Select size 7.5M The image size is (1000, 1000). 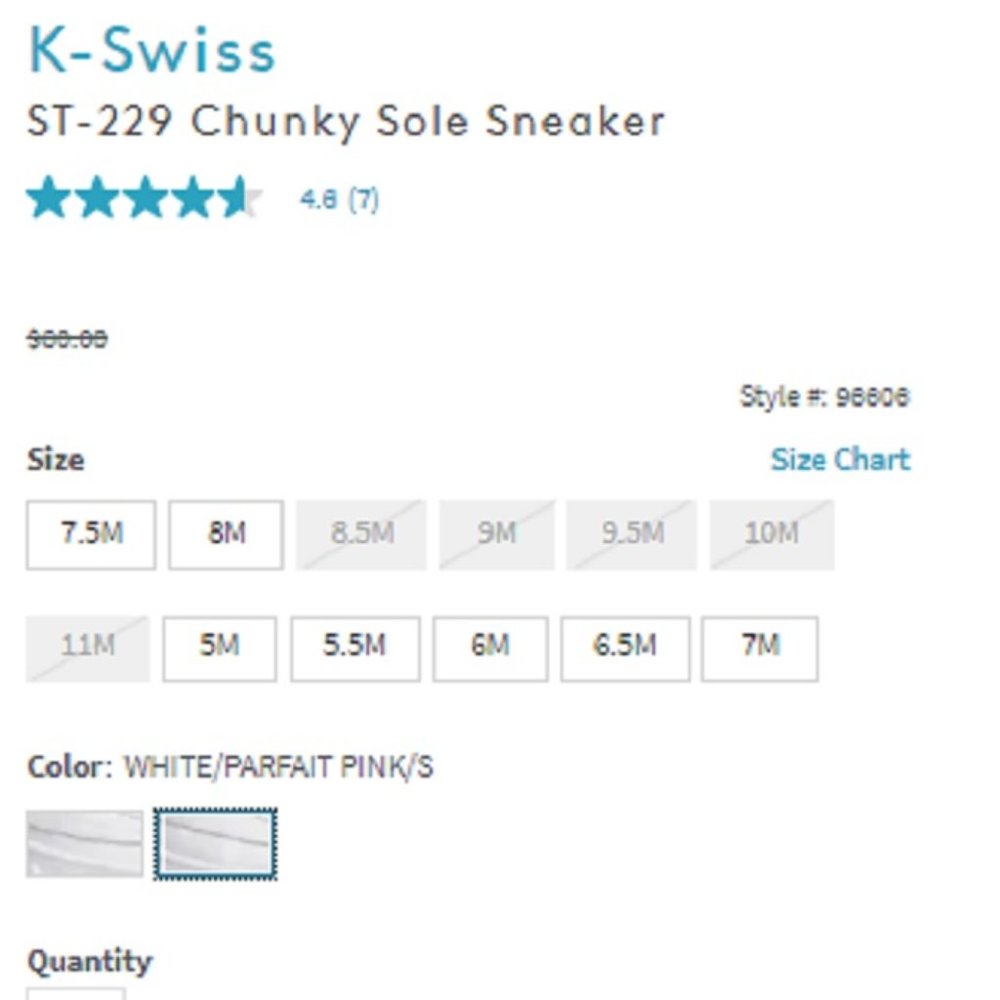[x=90, y=534]
